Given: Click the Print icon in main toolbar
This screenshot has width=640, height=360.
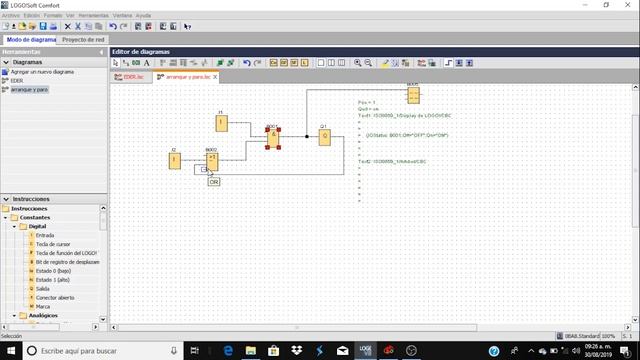Looking at the screenshot, I should pyautogui.click(x=53, y=27).
